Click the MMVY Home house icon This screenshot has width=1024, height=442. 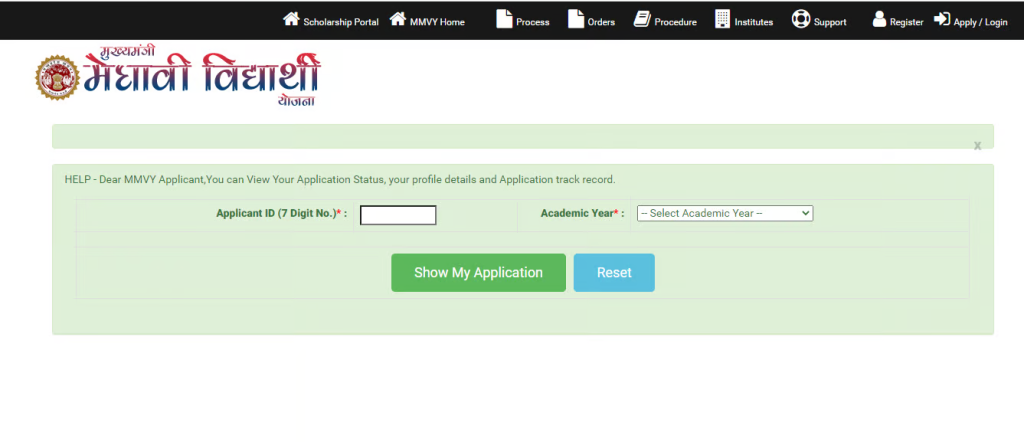pos(398,19)
